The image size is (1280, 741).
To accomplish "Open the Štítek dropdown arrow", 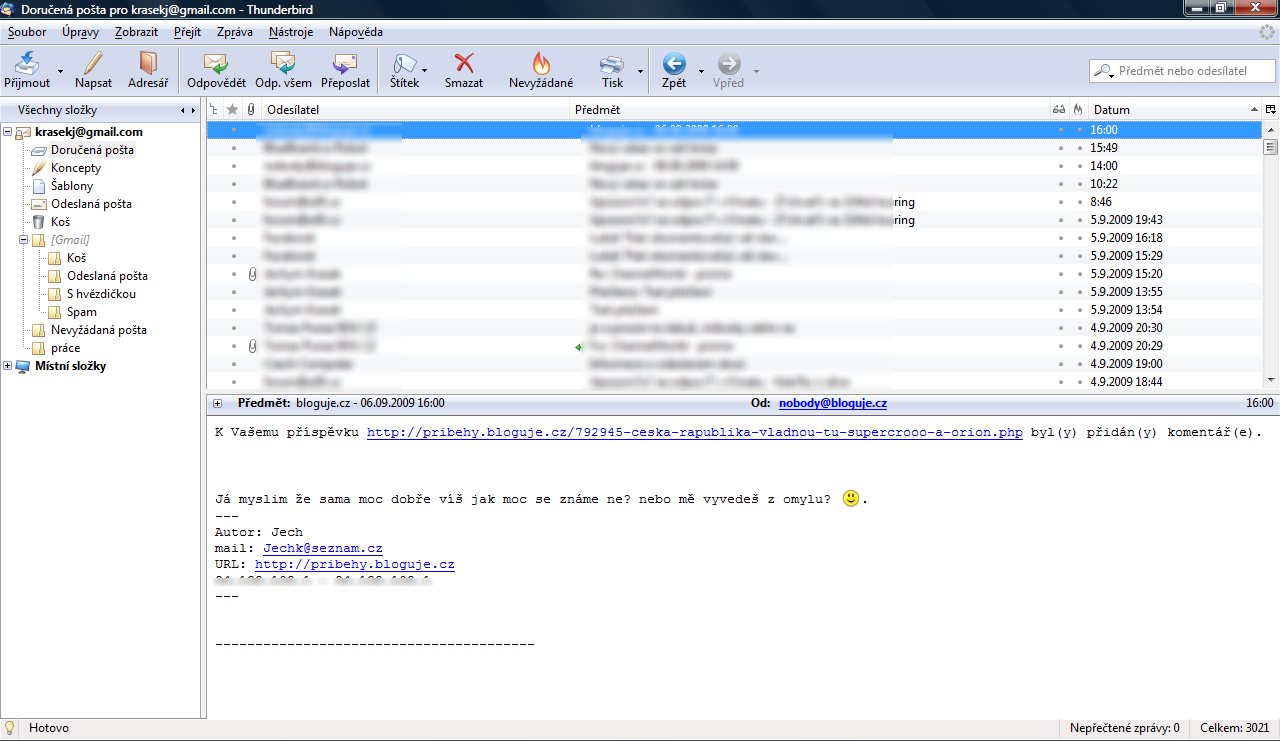I will tap(425, 72).
